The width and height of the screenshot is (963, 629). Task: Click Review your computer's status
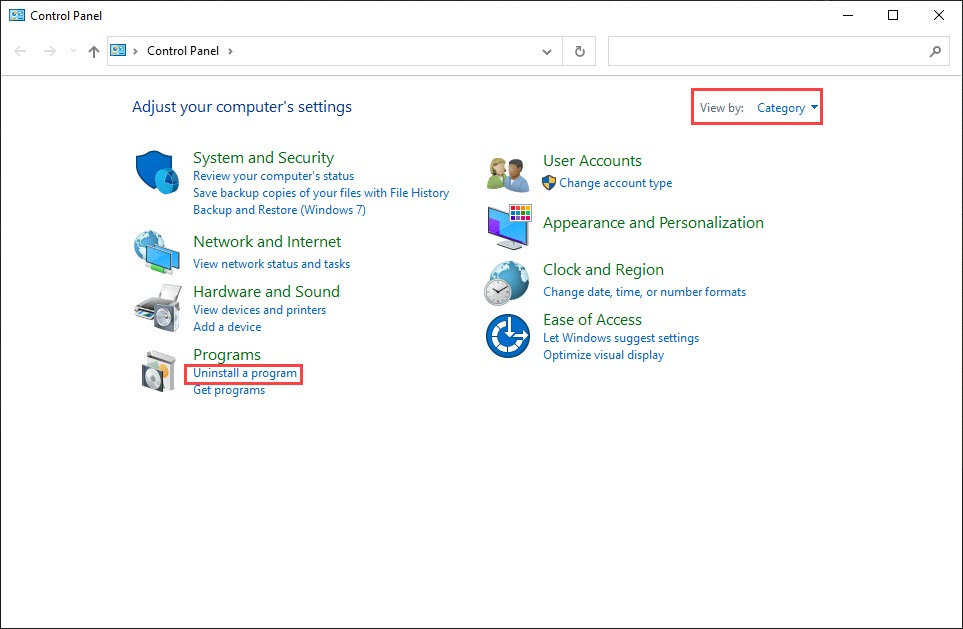273,176
